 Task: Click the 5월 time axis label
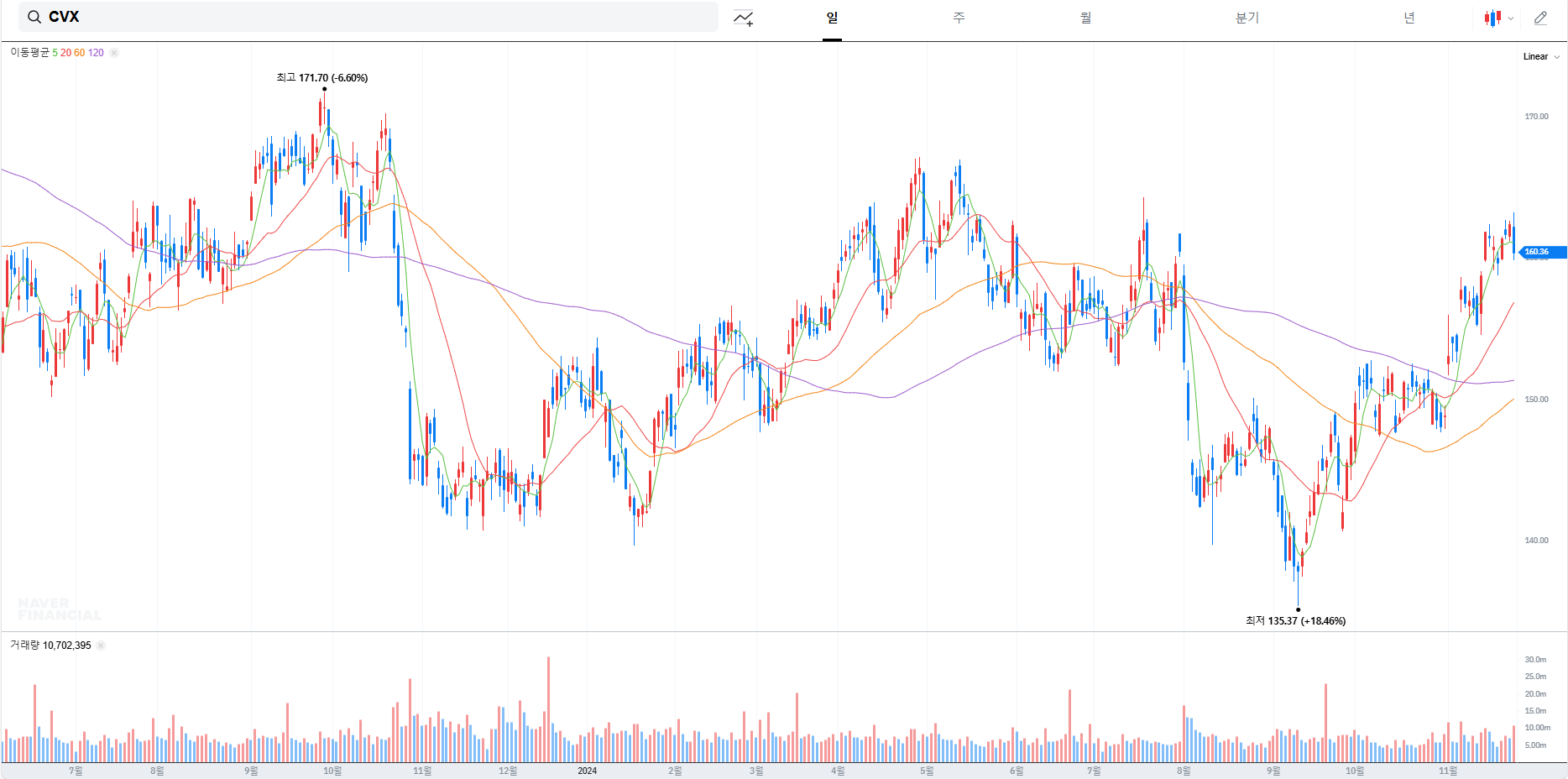point(927,771)
